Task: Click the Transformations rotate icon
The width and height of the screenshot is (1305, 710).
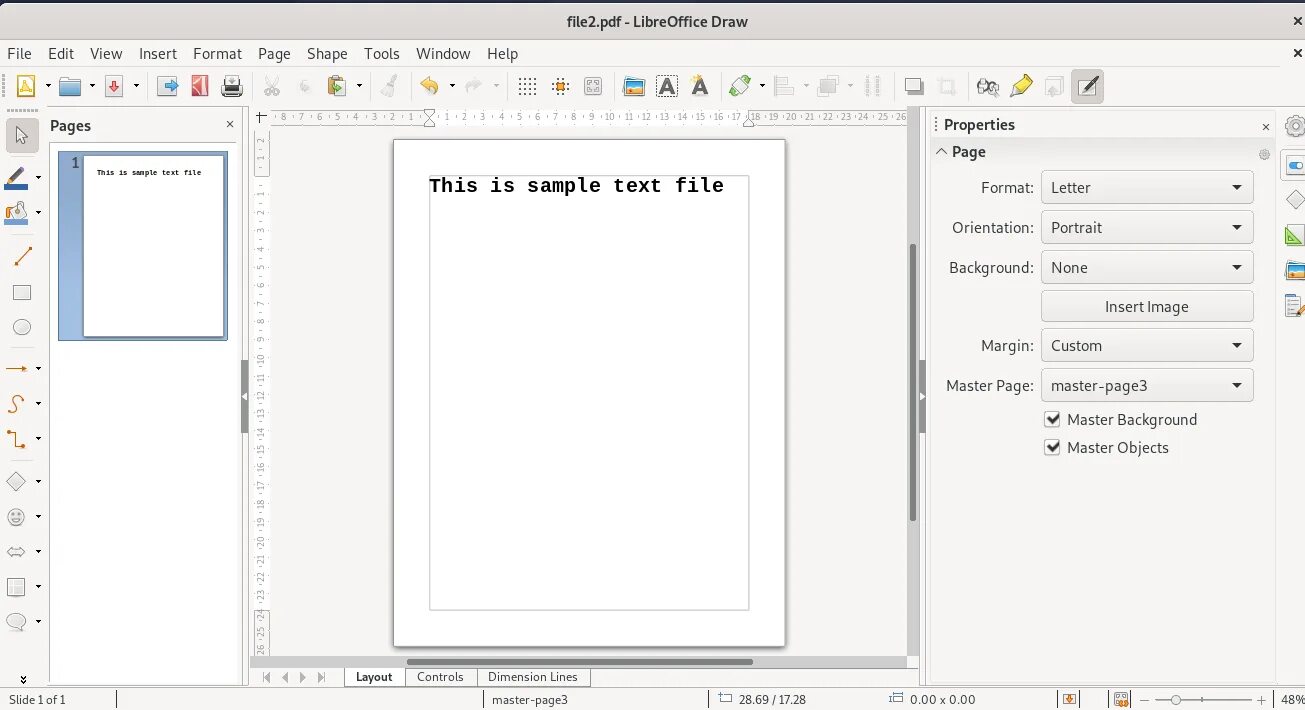Action: pos(740,86)
